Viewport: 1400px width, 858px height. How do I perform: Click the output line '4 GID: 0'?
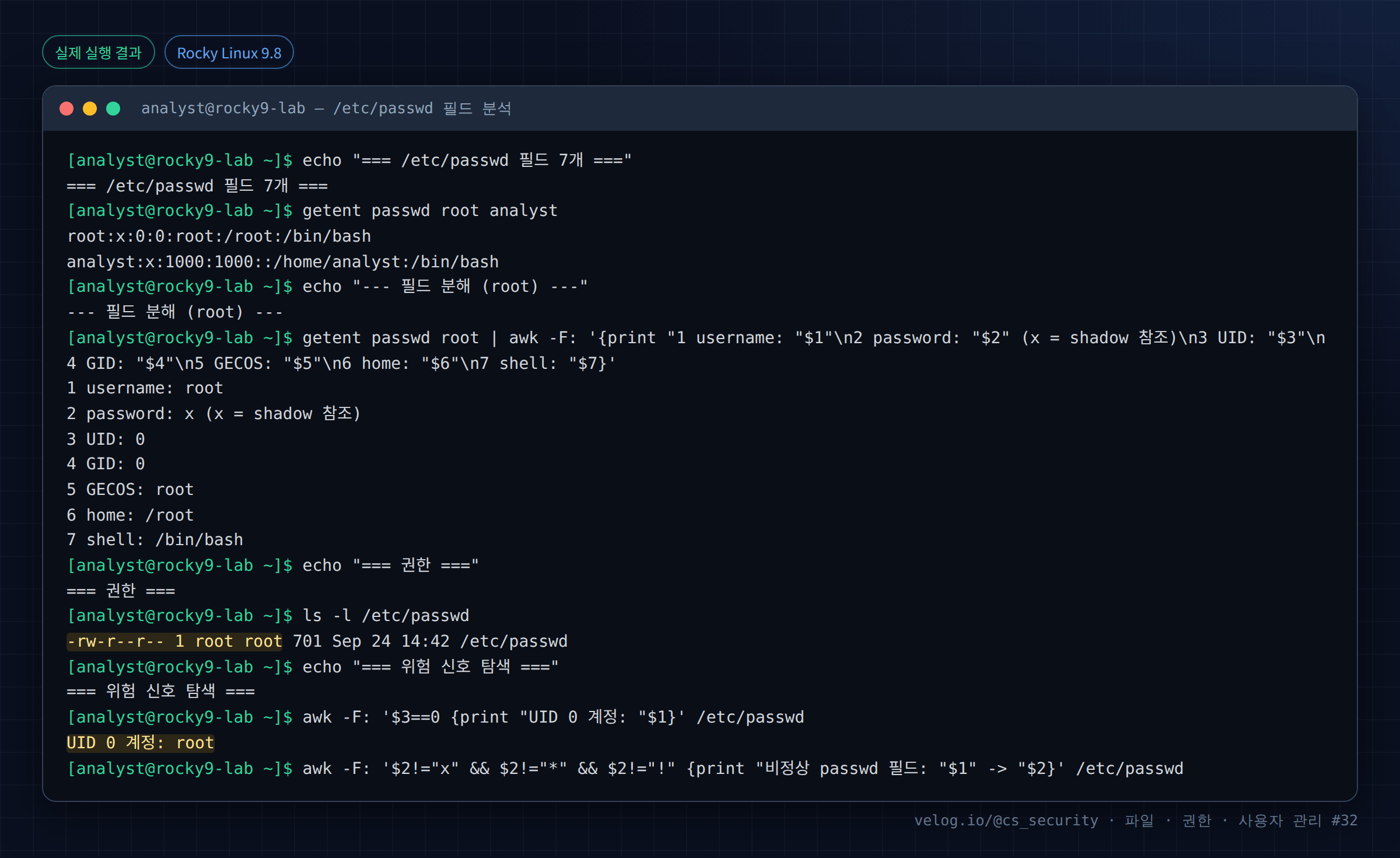tap(106, 464)
